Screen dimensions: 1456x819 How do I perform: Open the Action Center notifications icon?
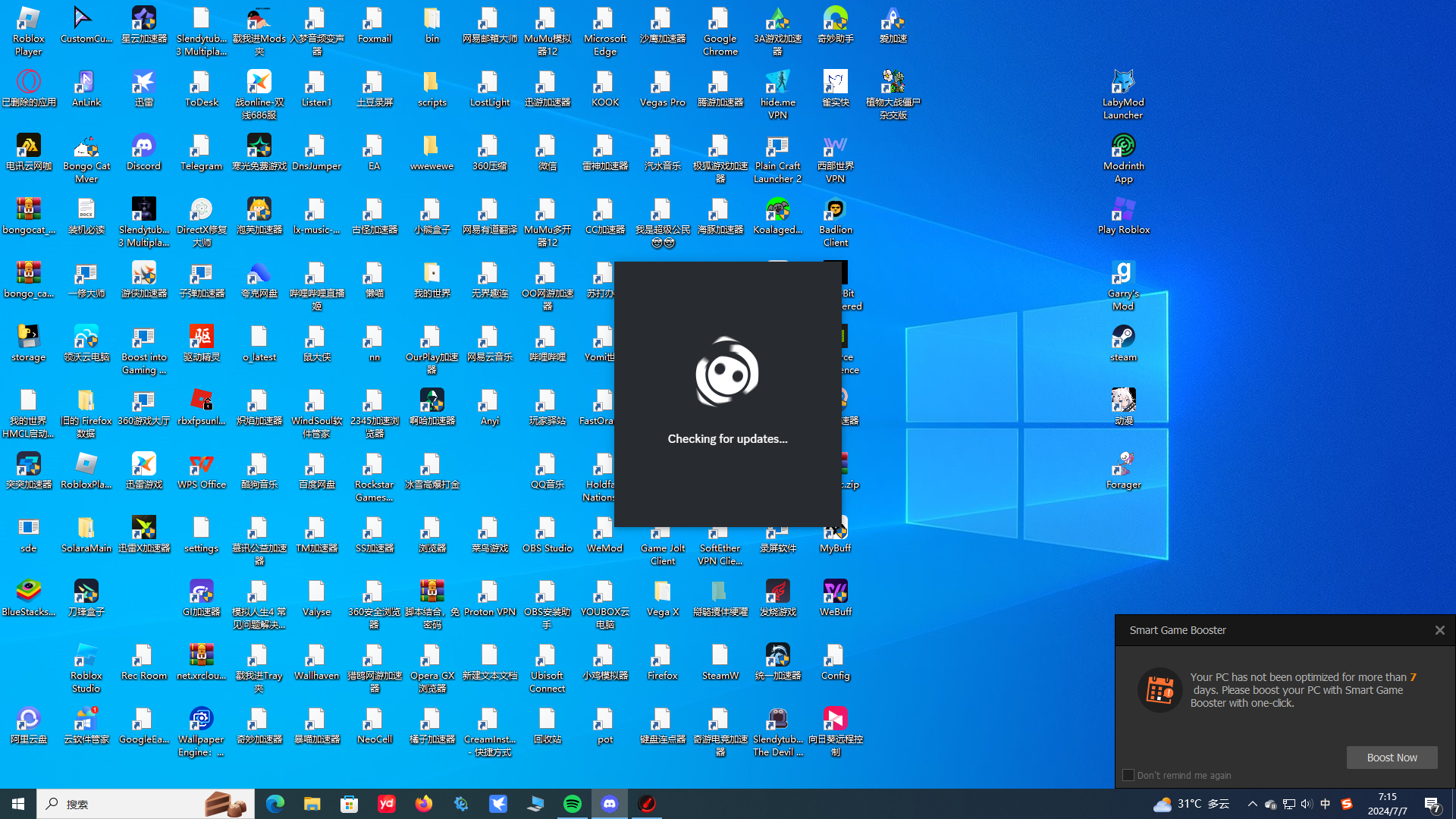(x=1432, y=804)
